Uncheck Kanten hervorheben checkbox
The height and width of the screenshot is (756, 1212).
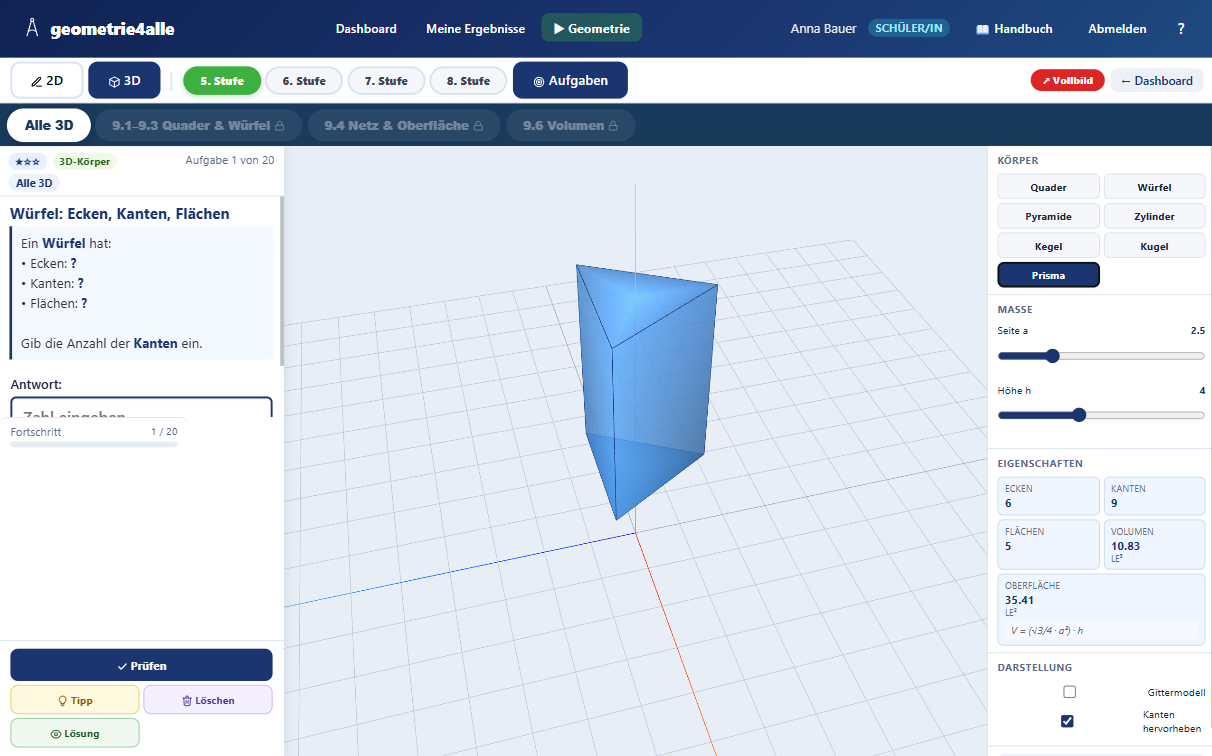[1067, 721]
